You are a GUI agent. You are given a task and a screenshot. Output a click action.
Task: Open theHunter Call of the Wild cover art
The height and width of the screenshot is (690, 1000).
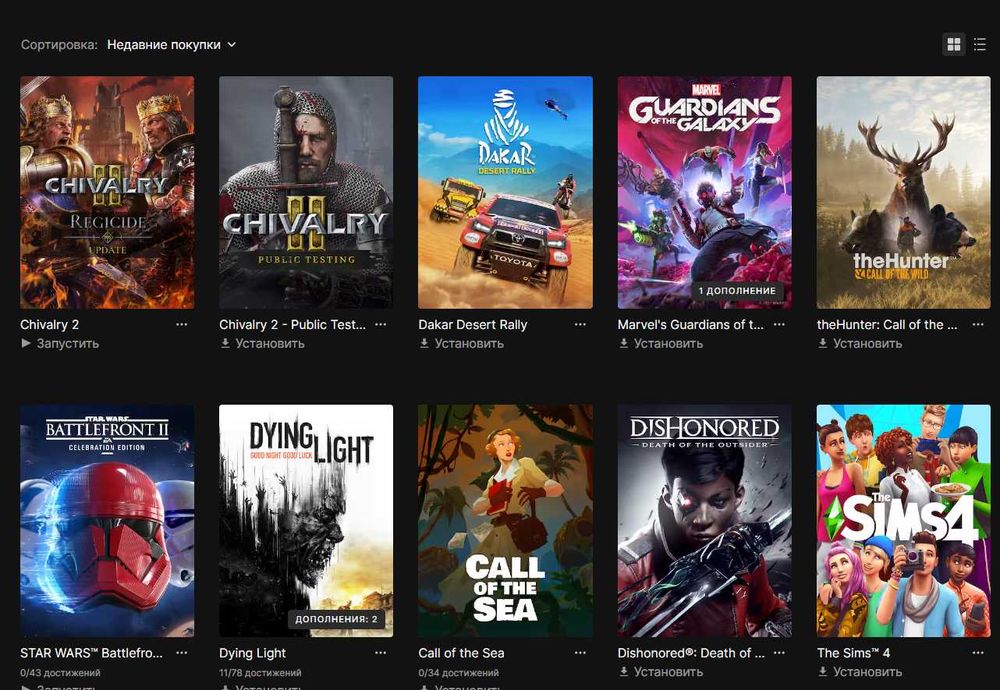(x=904, y=193)
